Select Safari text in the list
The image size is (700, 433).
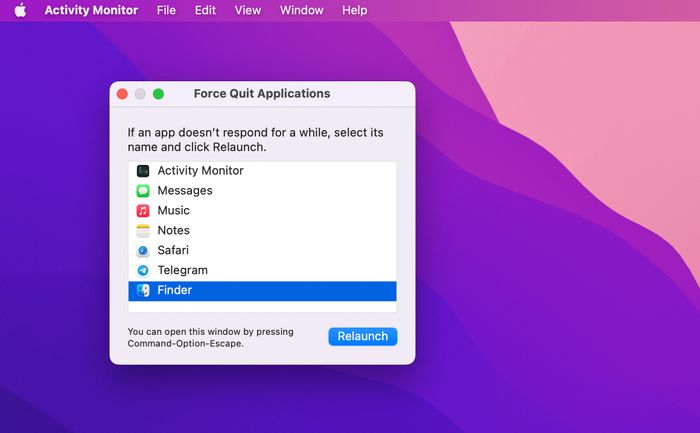tap(173, 250)
